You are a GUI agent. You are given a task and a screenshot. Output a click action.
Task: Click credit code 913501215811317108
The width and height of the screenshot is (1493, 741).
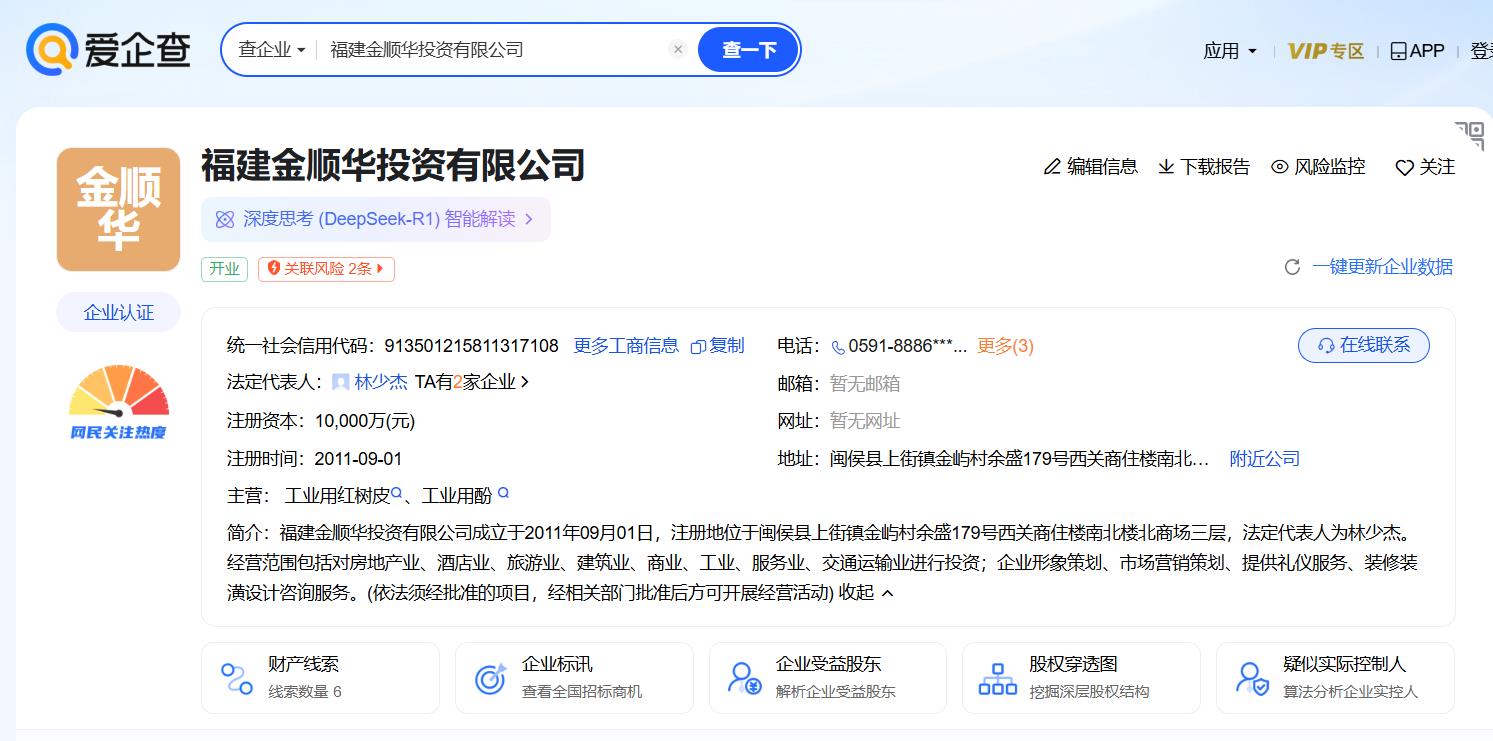471,346
